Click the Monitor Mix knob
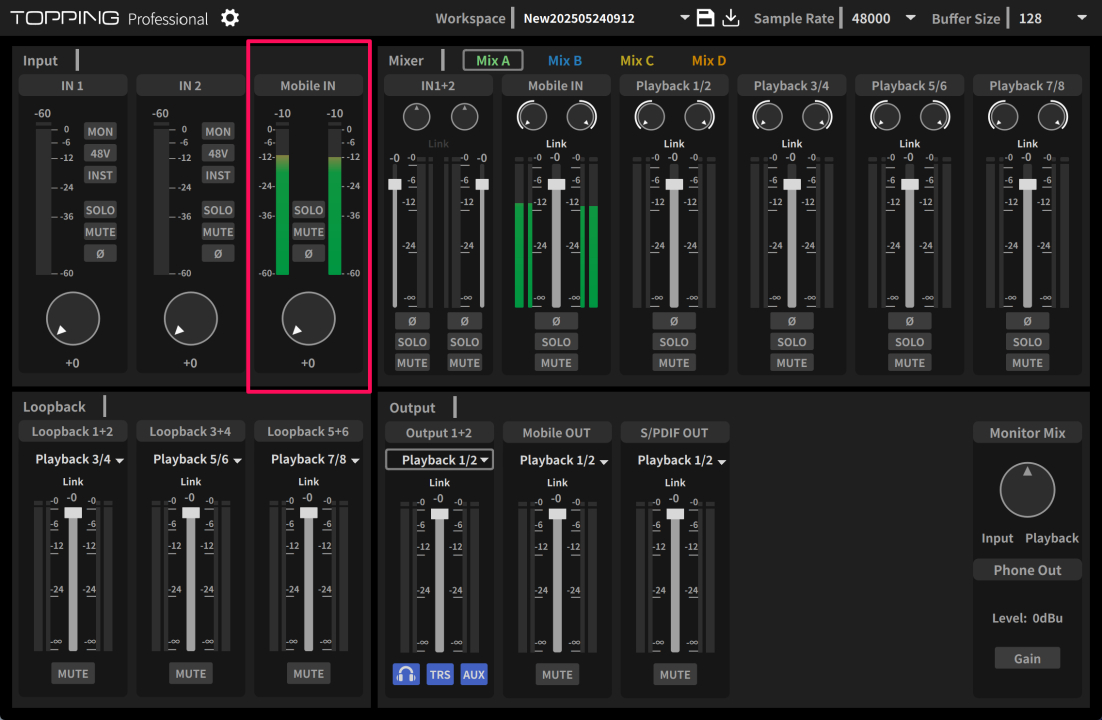 tap(1028, 490)
